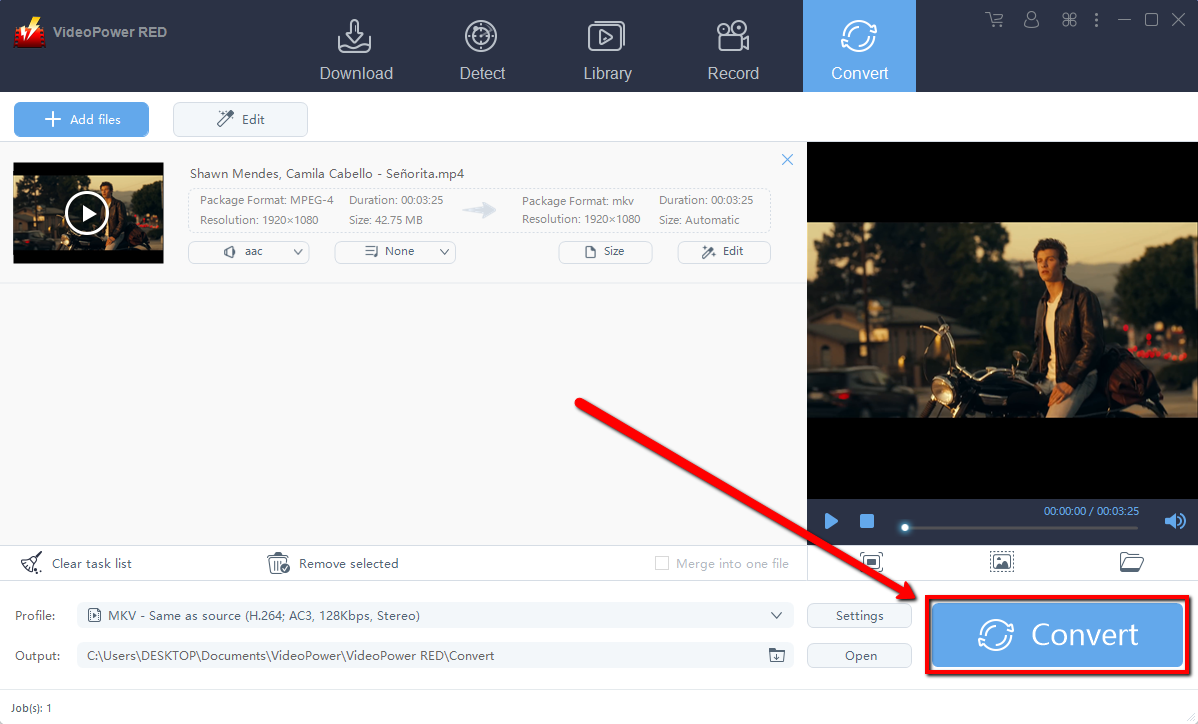
Task: Open the shopping cart in the title bar
Action: coord(994,19)
